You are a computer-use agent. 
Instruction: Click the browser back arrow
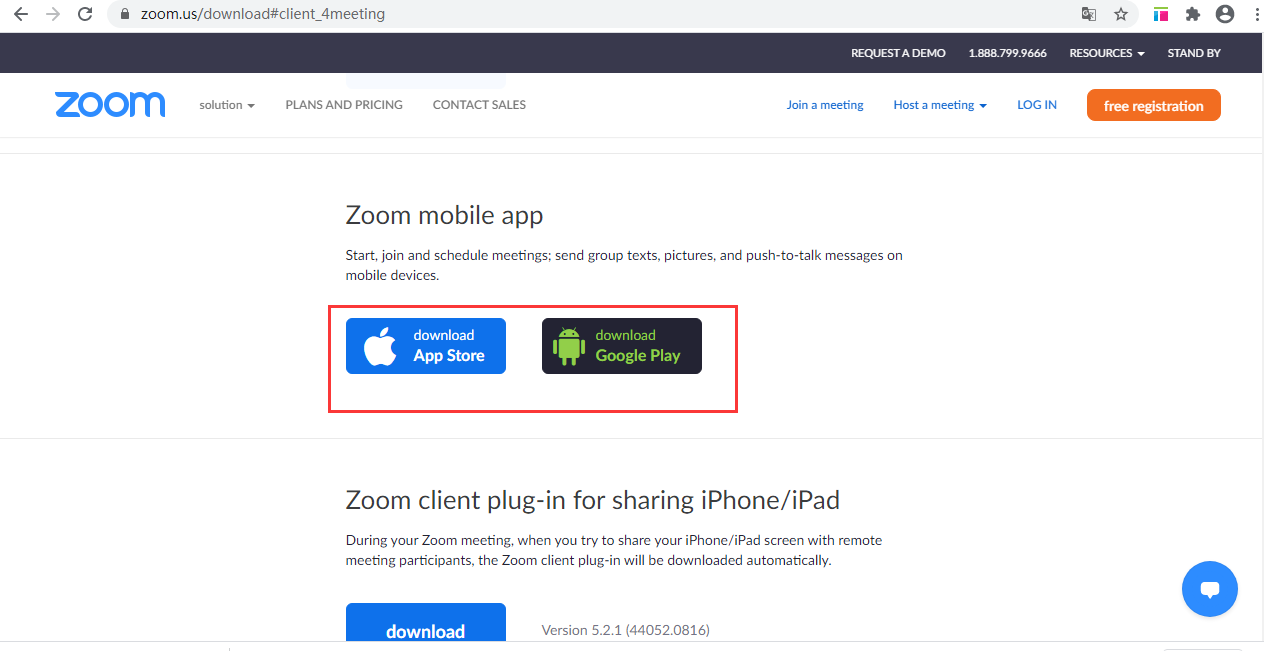click(20, 14)
